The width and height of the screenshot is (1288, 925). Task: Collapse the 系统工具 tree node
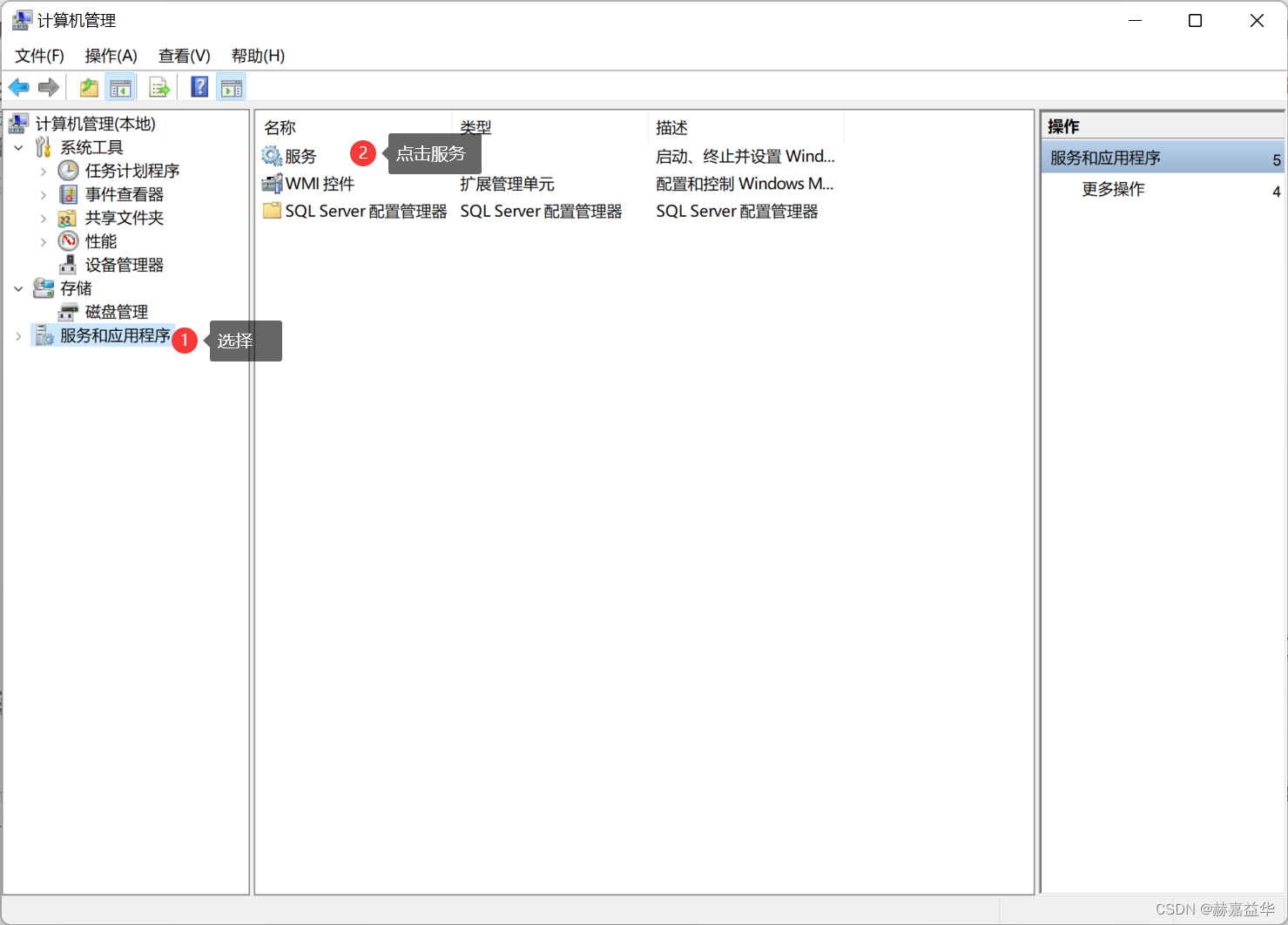pos(18,148)
